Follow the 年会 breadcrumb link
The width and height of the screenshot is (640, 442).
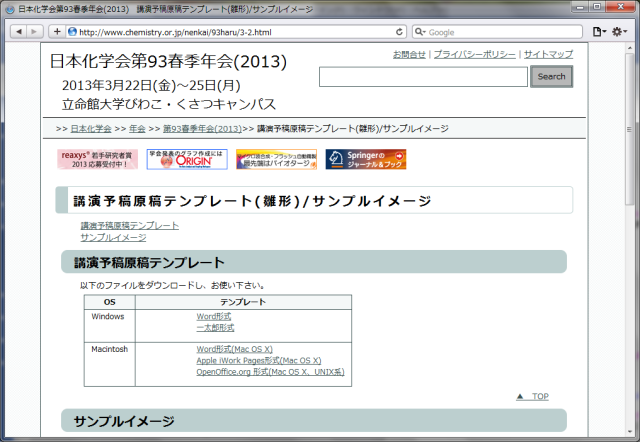coord(137,129)
